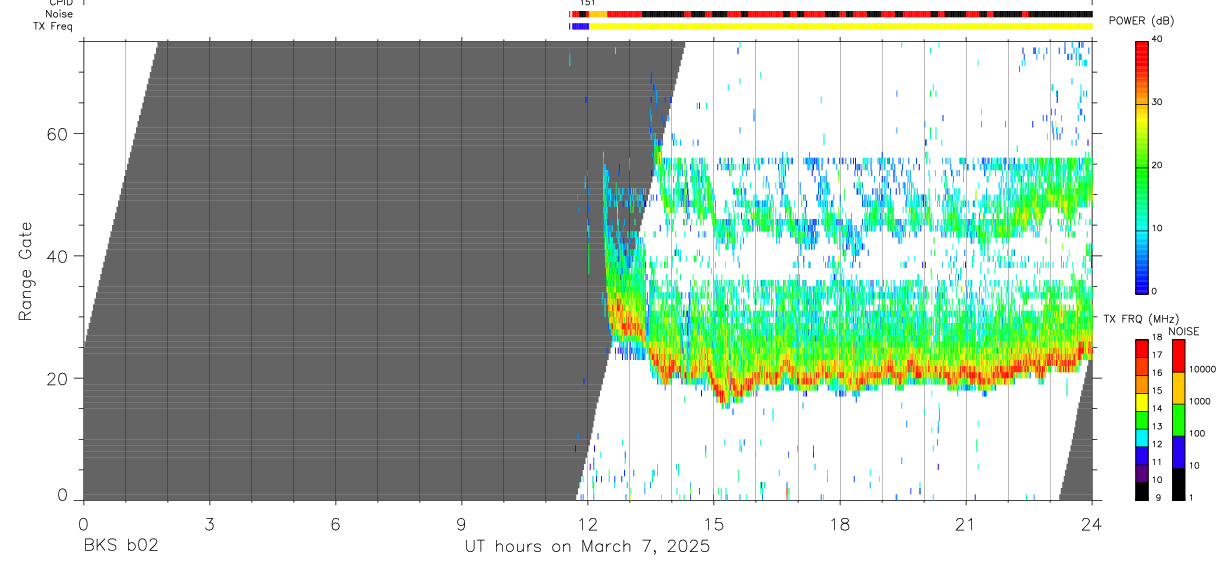Click the "Noise" row label above the plot
Viewport: 1228px width, 567px height.
pos(59,14)
